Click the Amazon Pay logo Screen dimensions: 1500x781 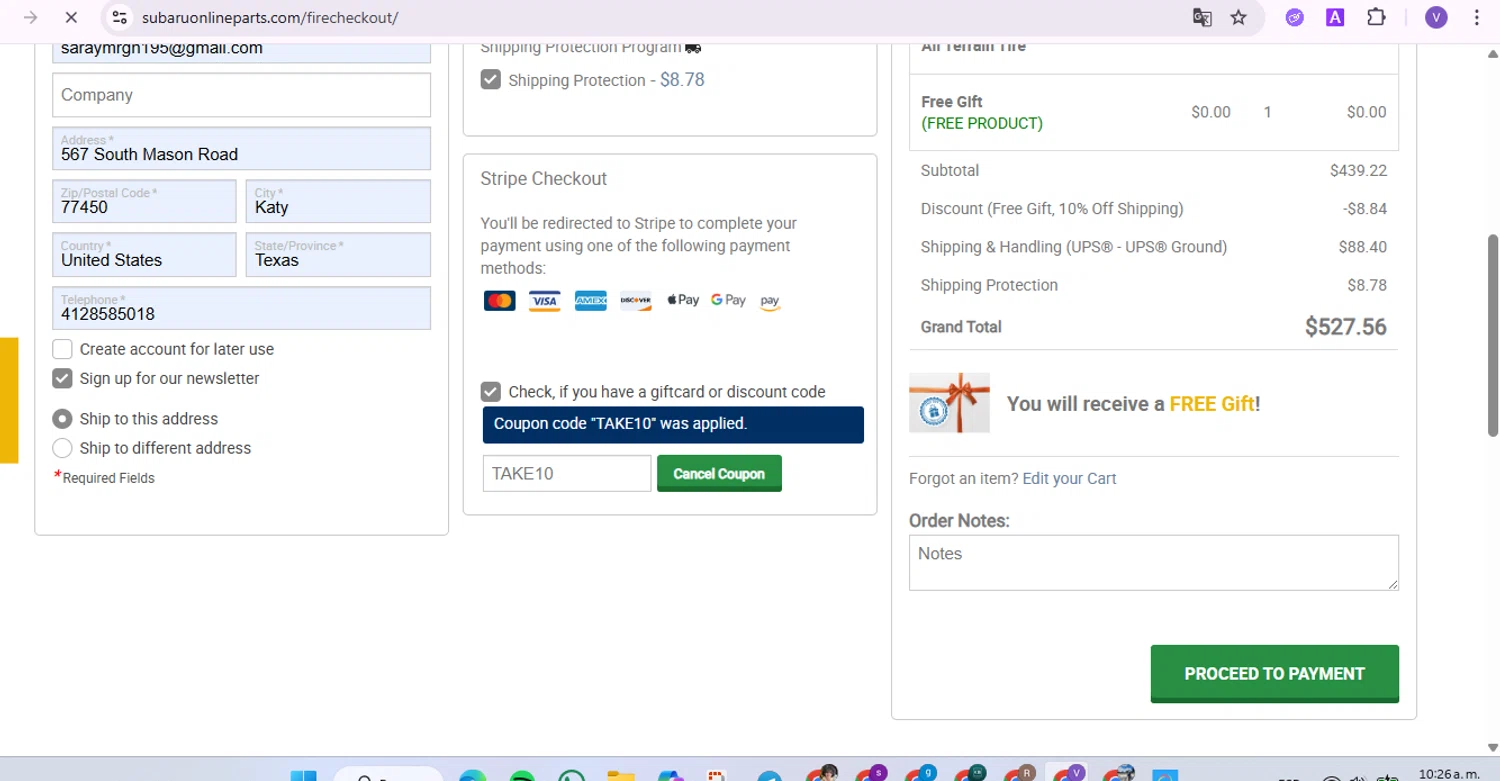(x=770, y=302)
